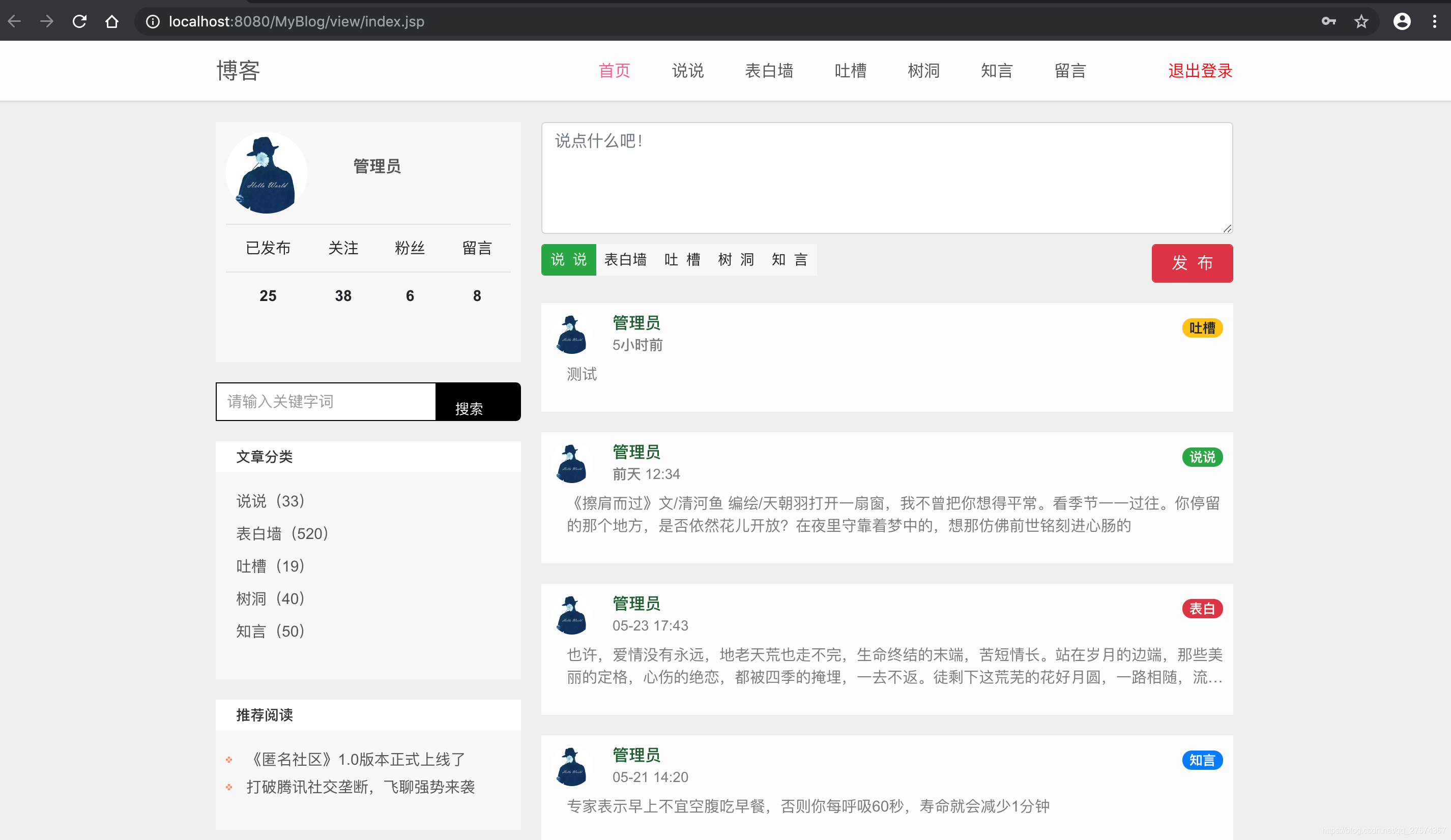Image resolution: width=1451 pixels, height=840 pixels.
Task: Bookmark this page with the star icon
Action: [1361, 21]
